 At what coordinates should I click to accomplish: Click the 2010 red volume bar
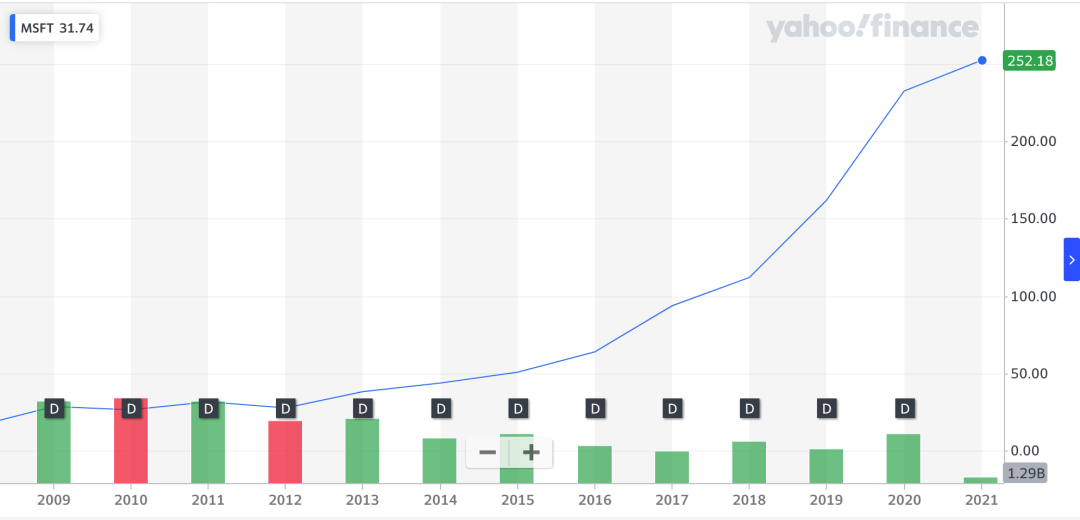point(131,441)
